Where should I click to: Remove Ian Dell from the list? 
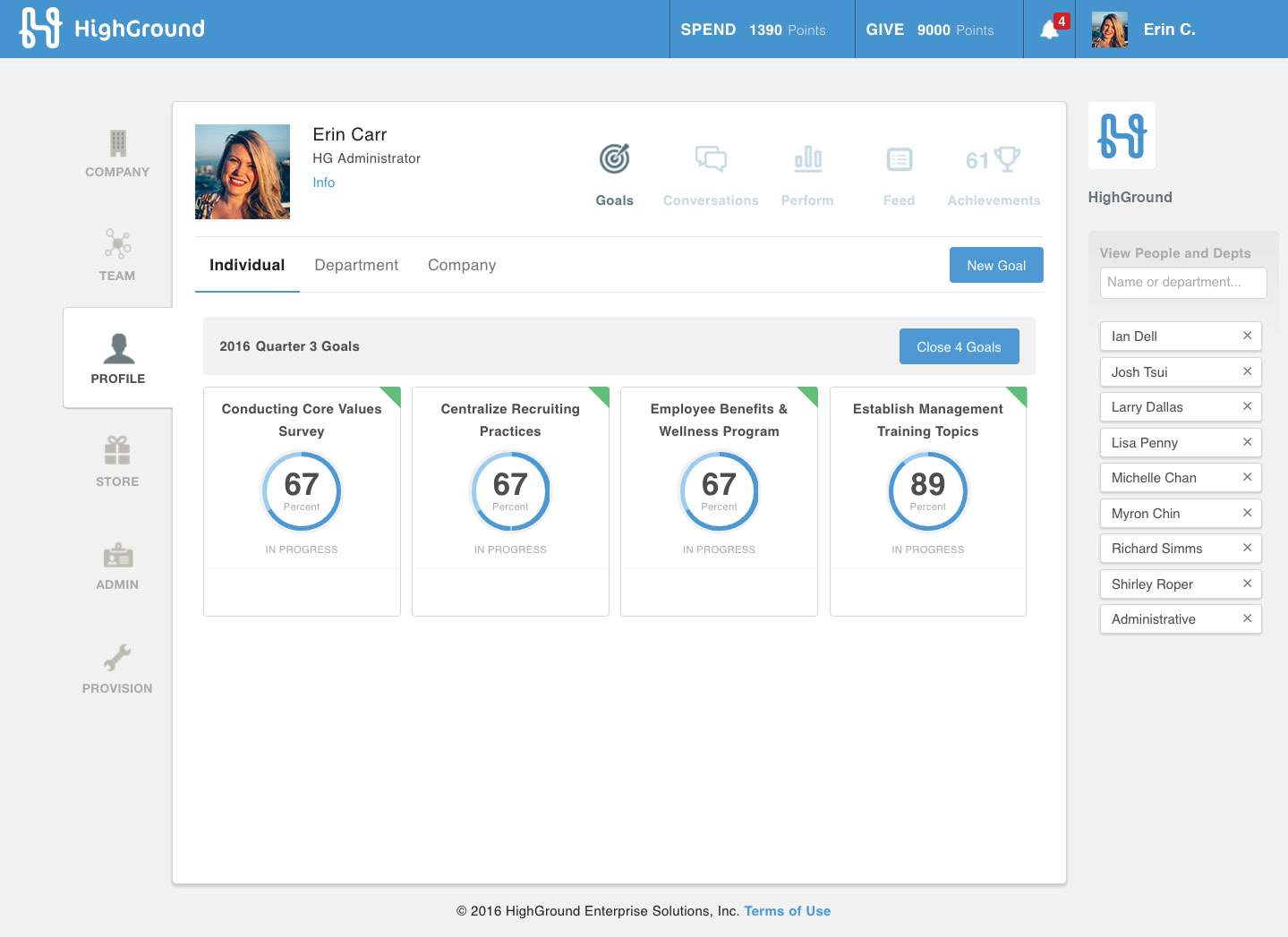(1247, 336)
